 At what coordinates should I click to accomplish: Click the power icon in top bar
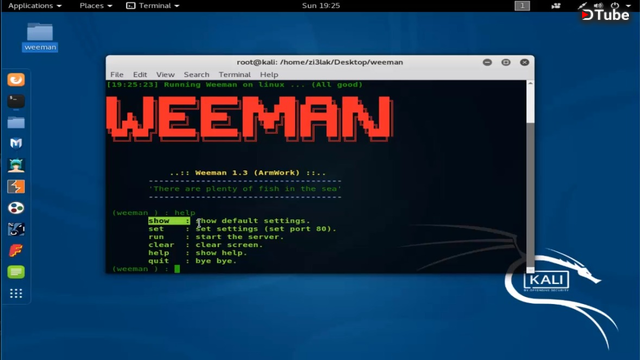[x=615, y=6]
